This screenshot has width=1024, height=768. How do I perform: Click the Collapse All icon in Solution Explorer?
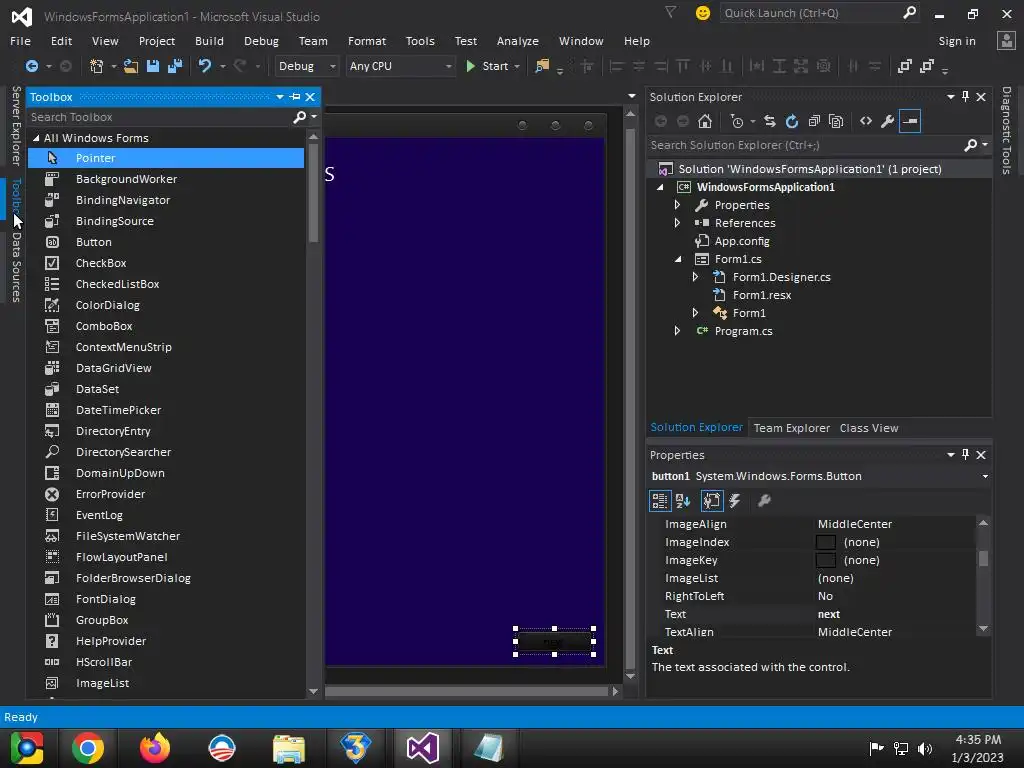tap(814, 121)
